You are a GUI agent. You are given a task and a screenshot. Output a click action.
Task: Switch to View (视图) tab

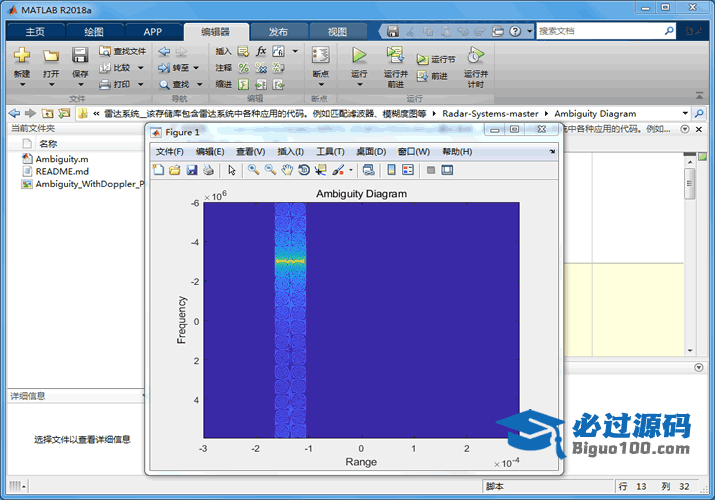point(337,32)
